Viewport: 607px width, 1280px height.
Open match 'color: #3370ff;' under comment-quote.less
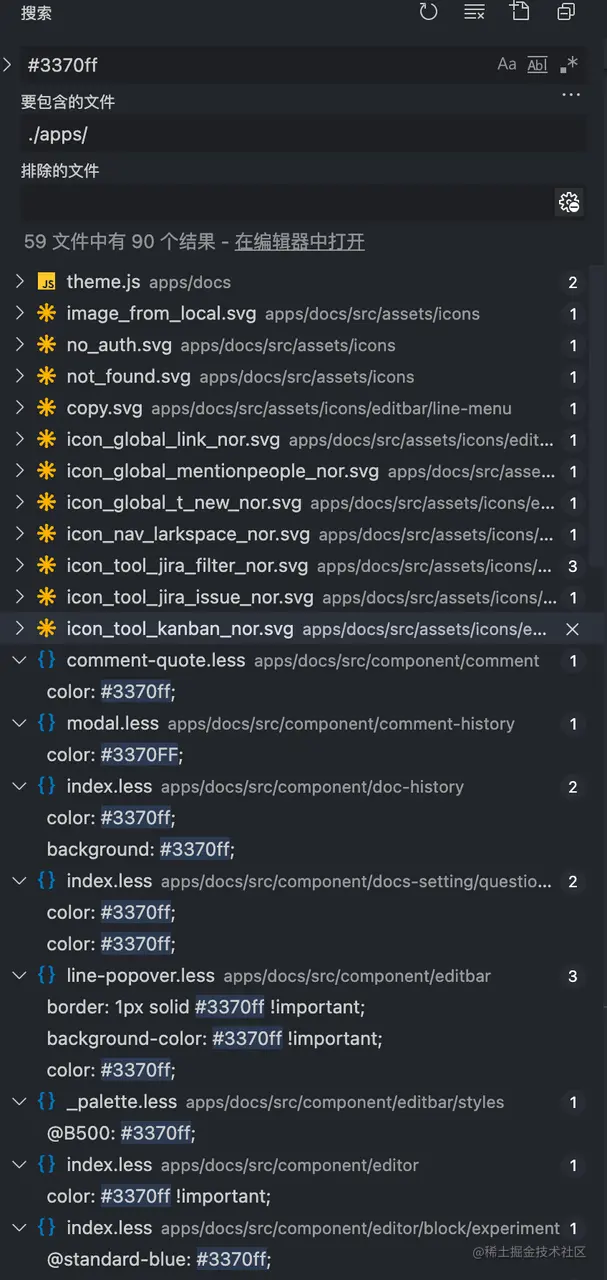[x=111, y=692]
